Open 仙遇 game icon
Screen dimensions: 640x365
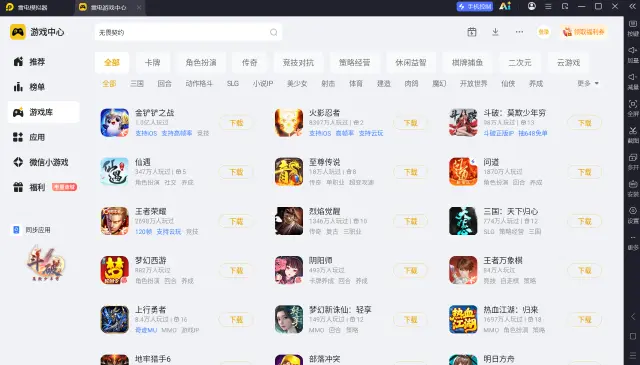[x=115, y=172]
